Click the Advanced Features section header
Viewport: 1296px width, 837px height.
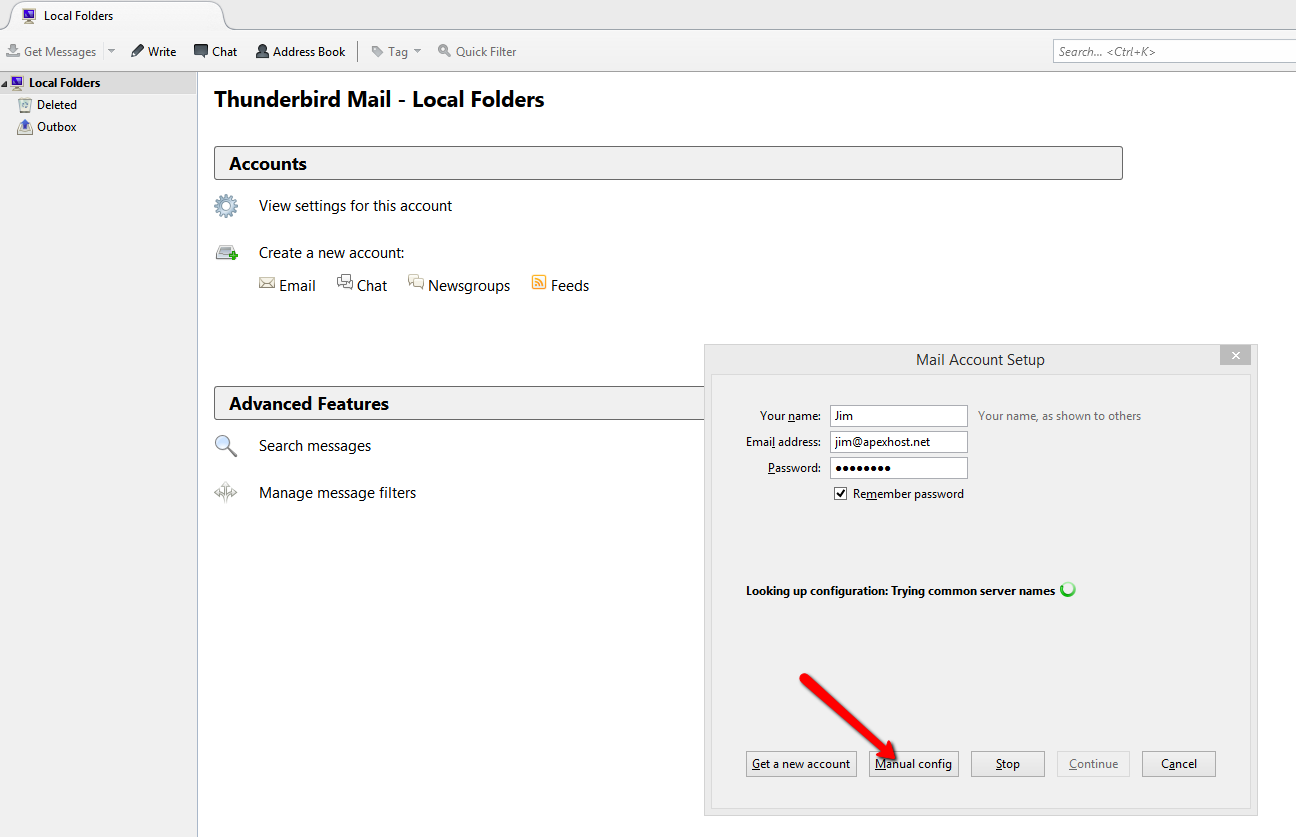pyautogui.click(x=460, y=404)
